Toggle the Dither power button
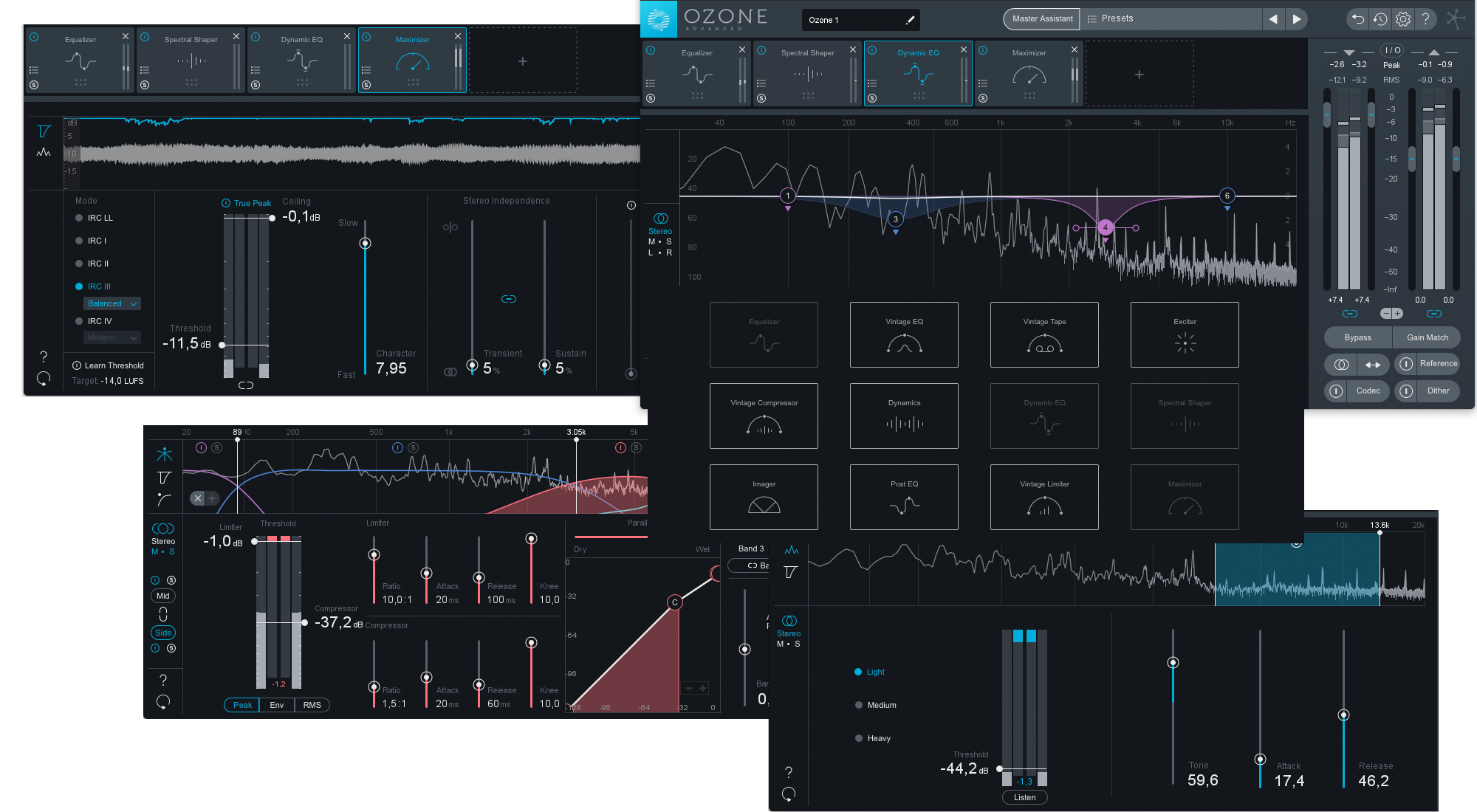The image size is (1477, 812). coord(1406,391)
